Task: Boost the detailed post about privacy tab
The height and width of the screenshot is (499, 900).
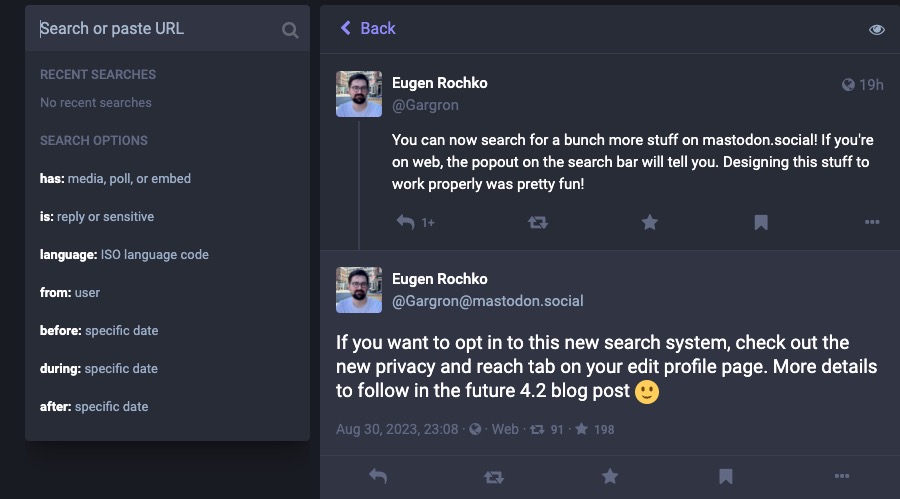Action: pos(494,477)
